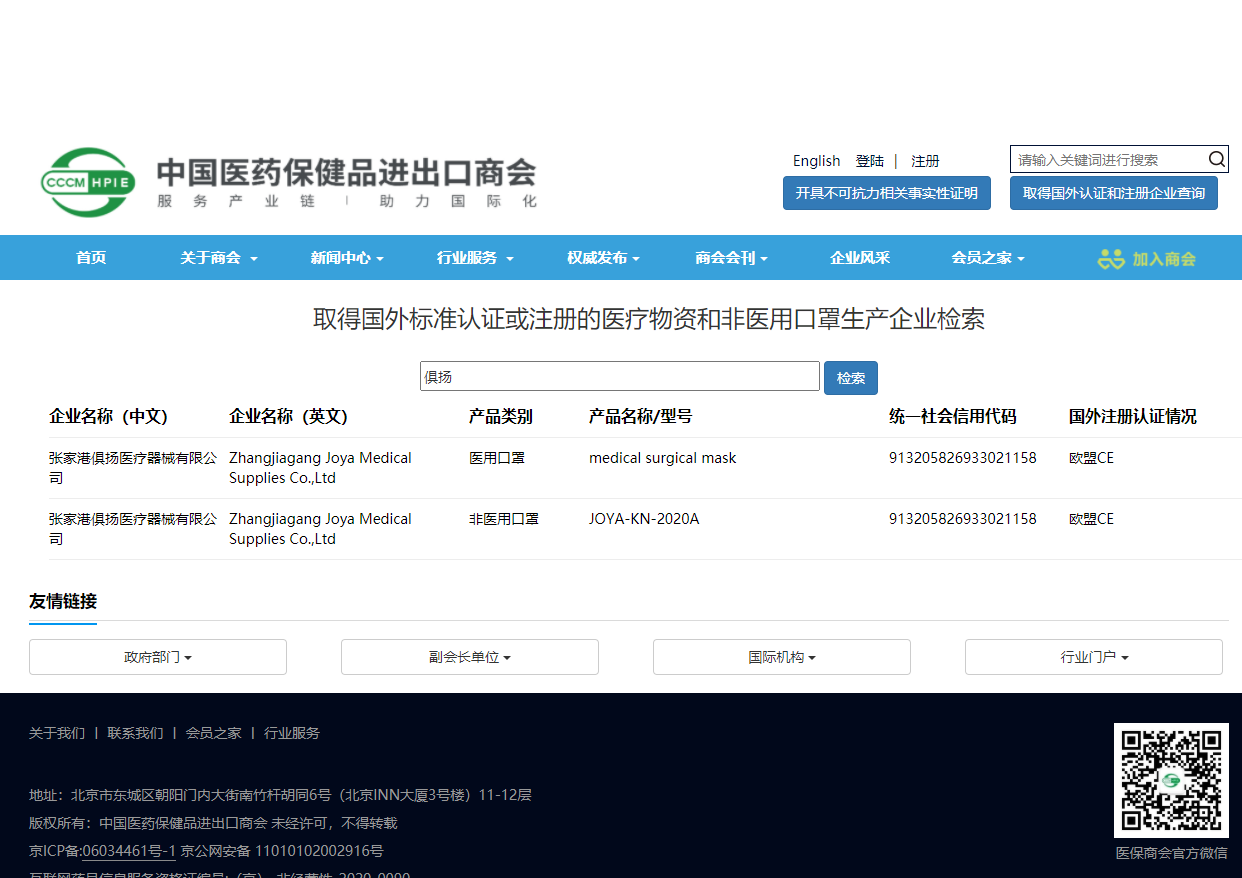Click the 国外注册认证情况 column header

click(1133, 417)
